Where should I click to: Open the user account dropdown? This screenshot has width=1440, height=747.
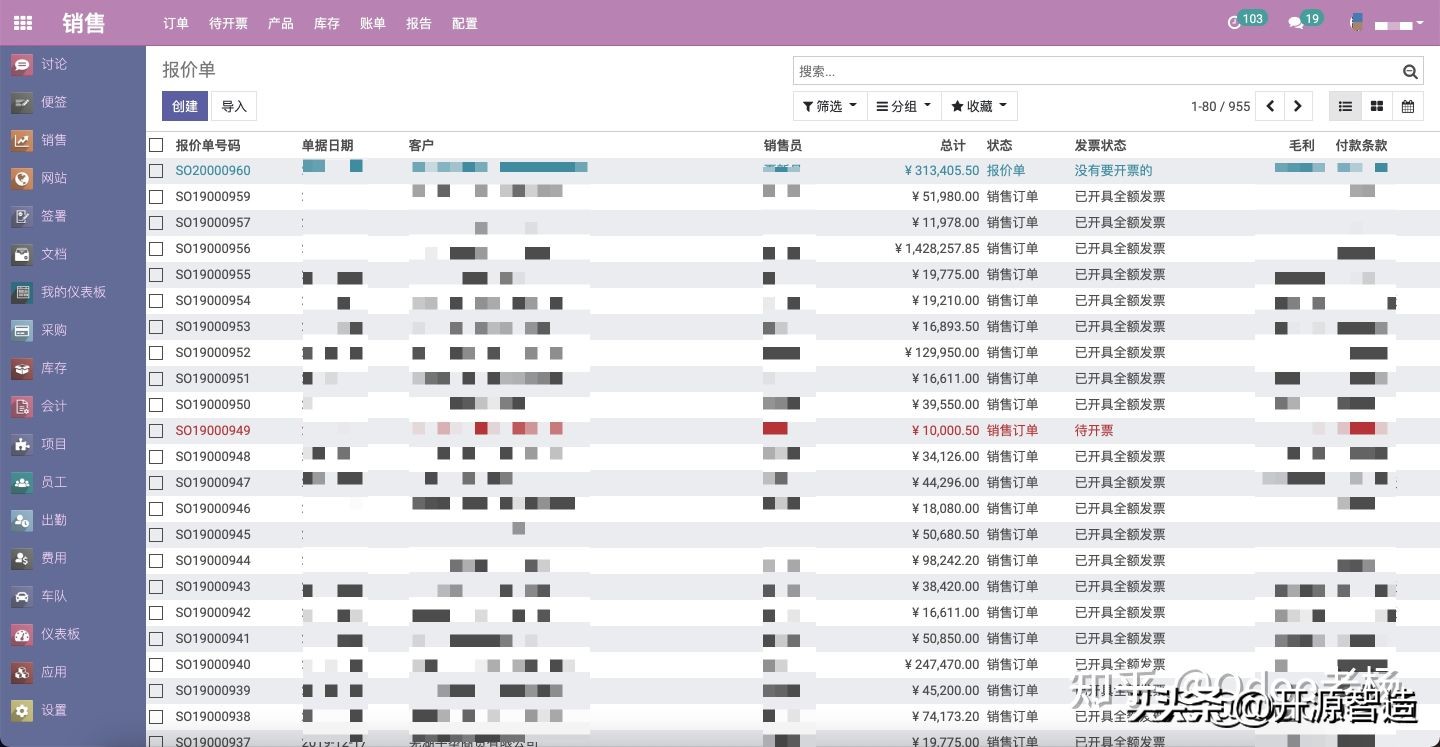(x=1386, y=23)
